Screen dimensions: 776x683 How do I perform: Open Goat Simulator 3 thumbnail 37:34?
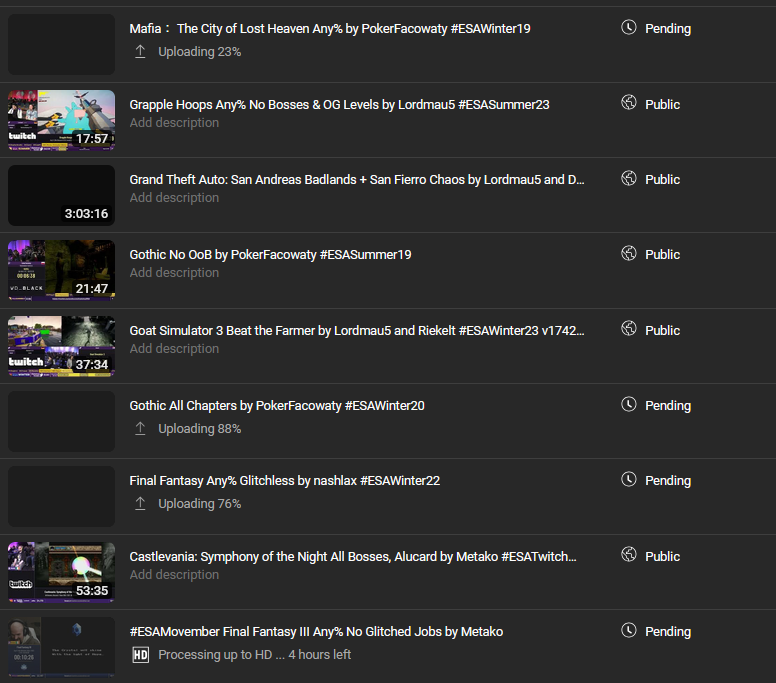(x=61, y=346)
